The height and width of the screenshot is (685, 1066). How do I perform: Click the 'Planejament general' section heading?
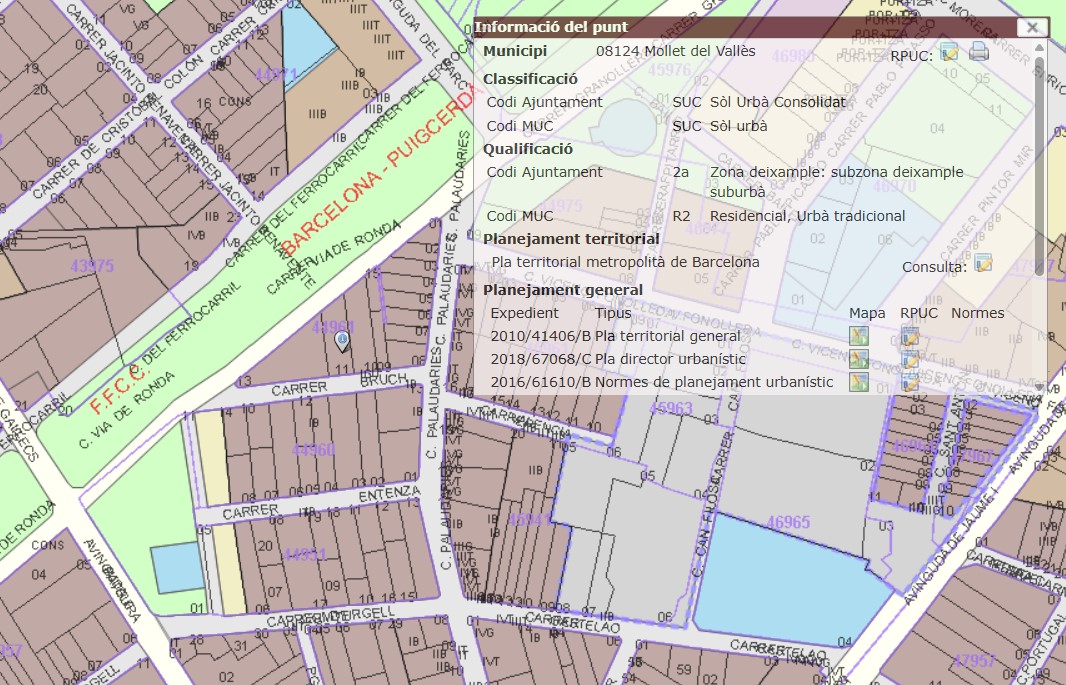point(563,290)
